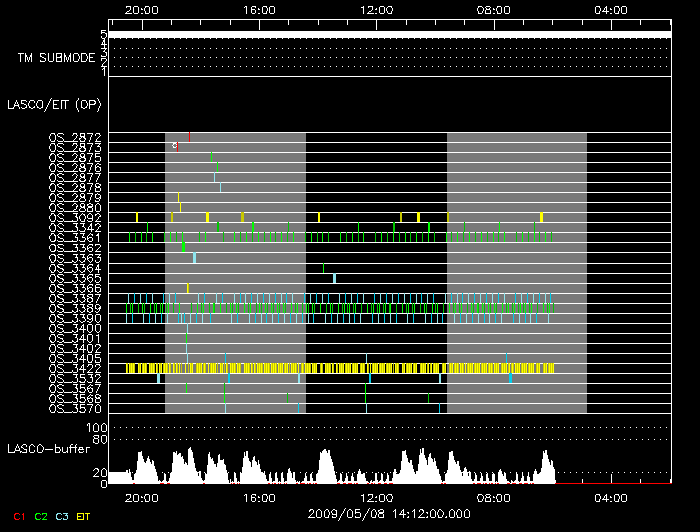Select the OS_3389 row label
This screenshot has height=532, width=700.
74,308
